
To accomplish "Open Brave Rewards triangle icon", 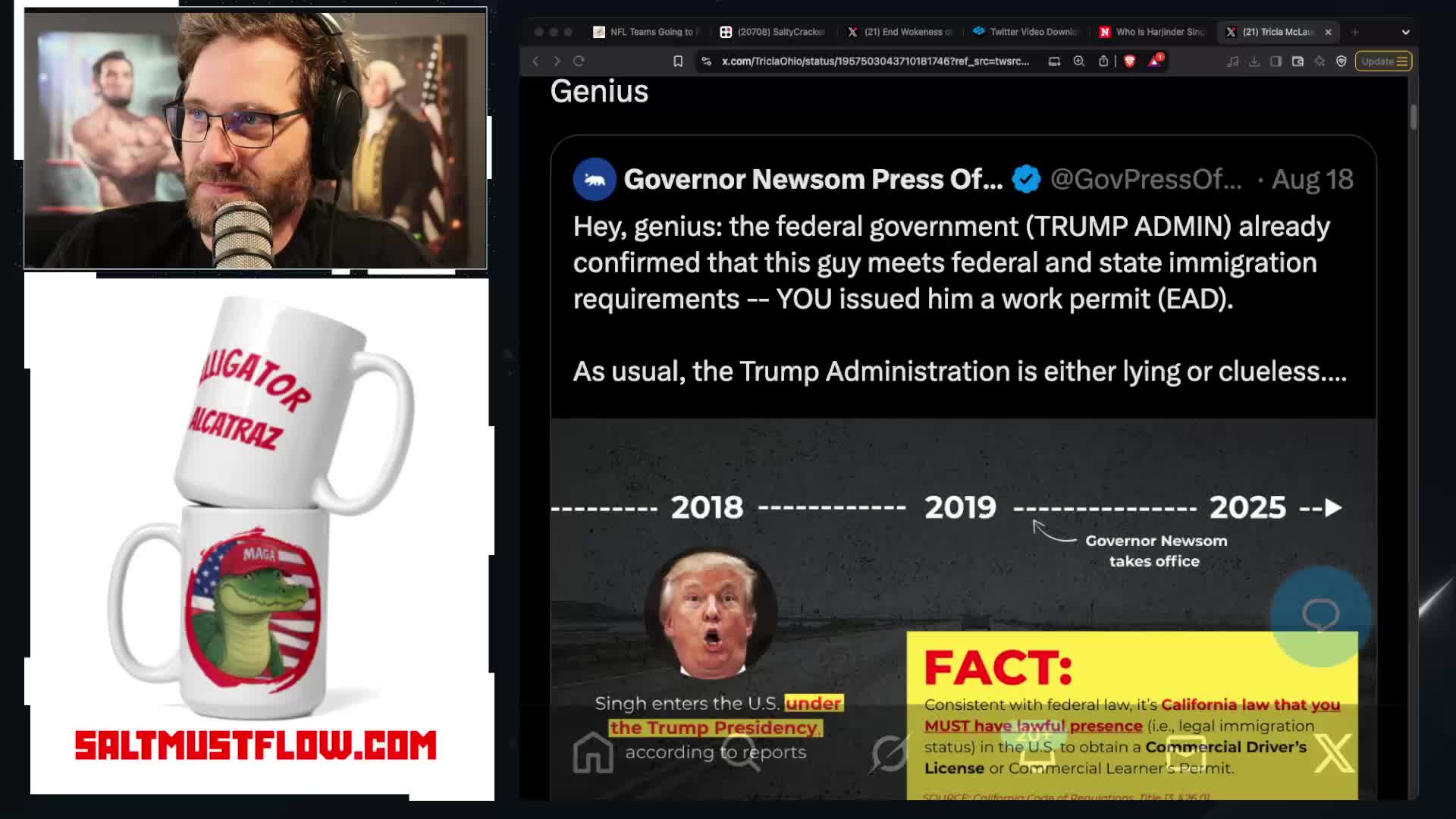I will [1155, 61].
